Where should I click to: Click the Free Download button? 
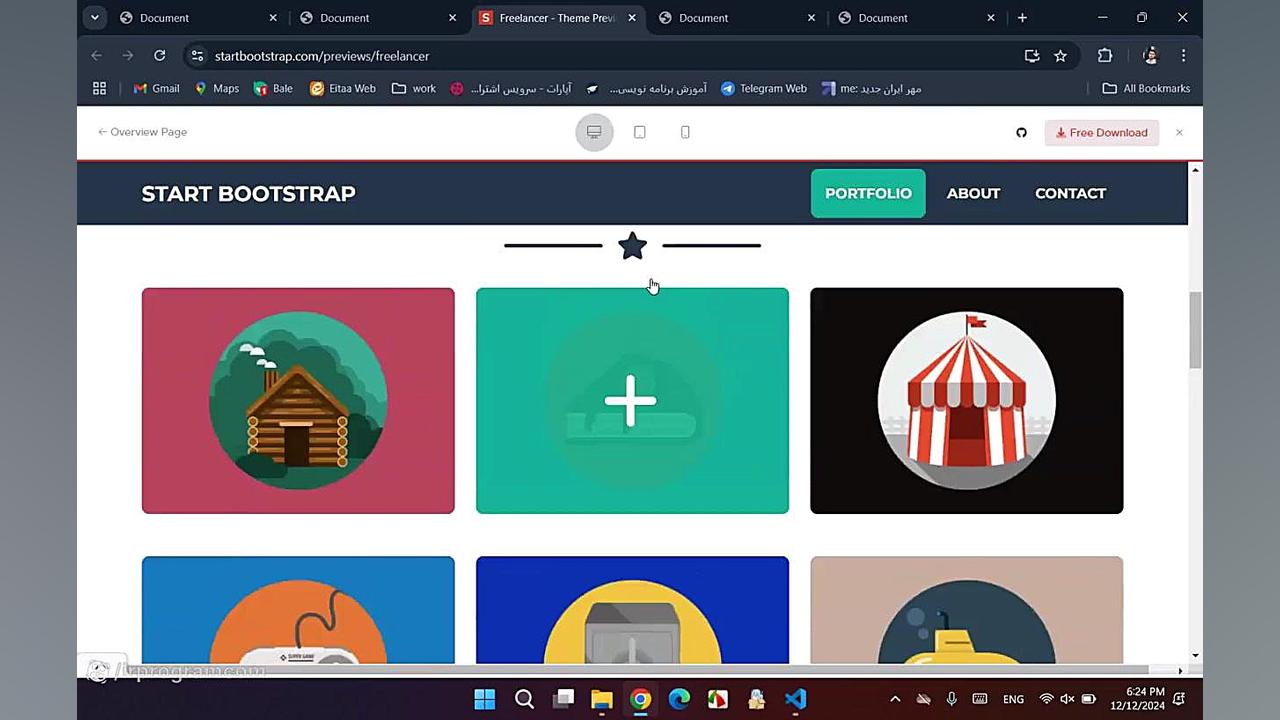click(1102, 132)
